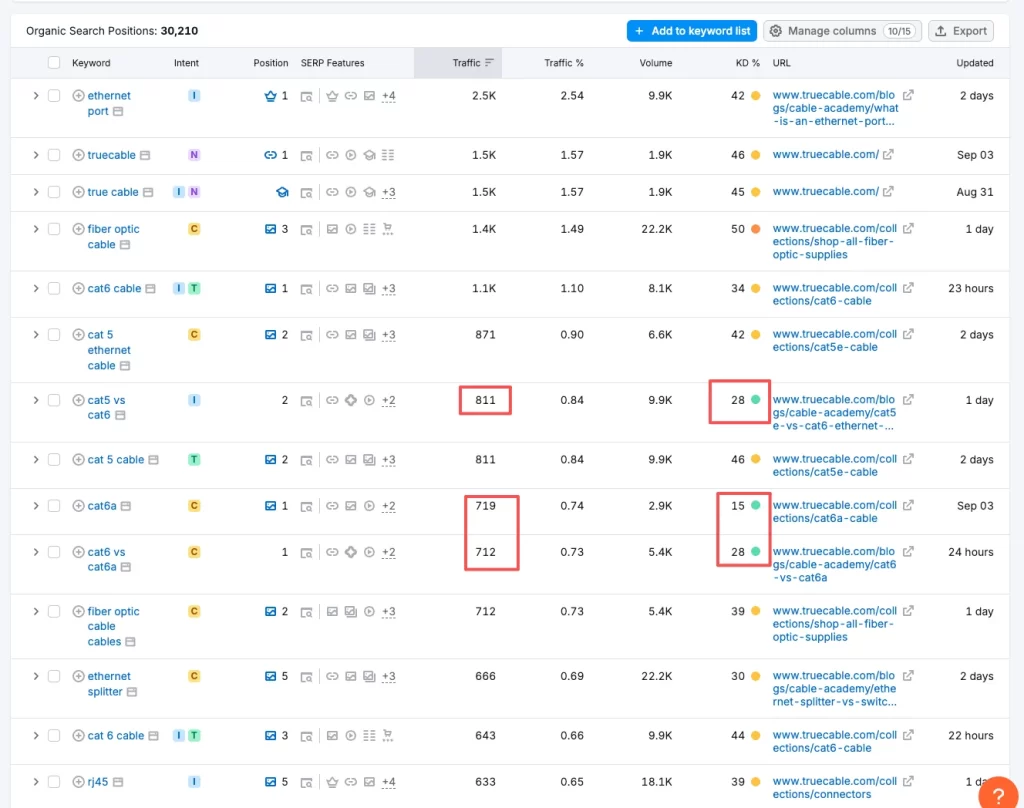Screen dimensions: 1024x808
Task: Click Transactional intent badge for 'cat 5 cable'
Action: click(x=194, y=459)
